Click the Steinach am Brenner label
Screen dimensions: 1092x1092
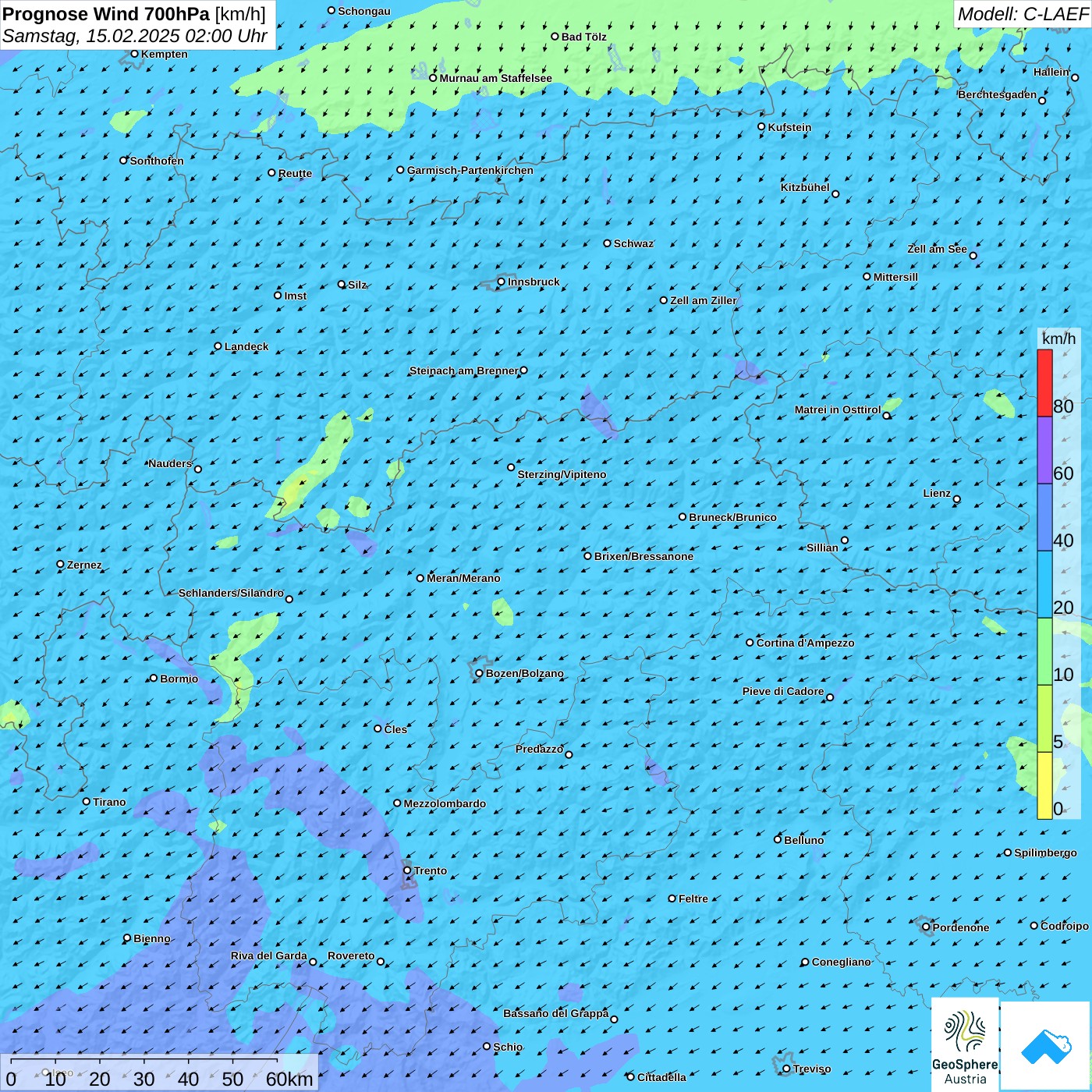(463, 370)
